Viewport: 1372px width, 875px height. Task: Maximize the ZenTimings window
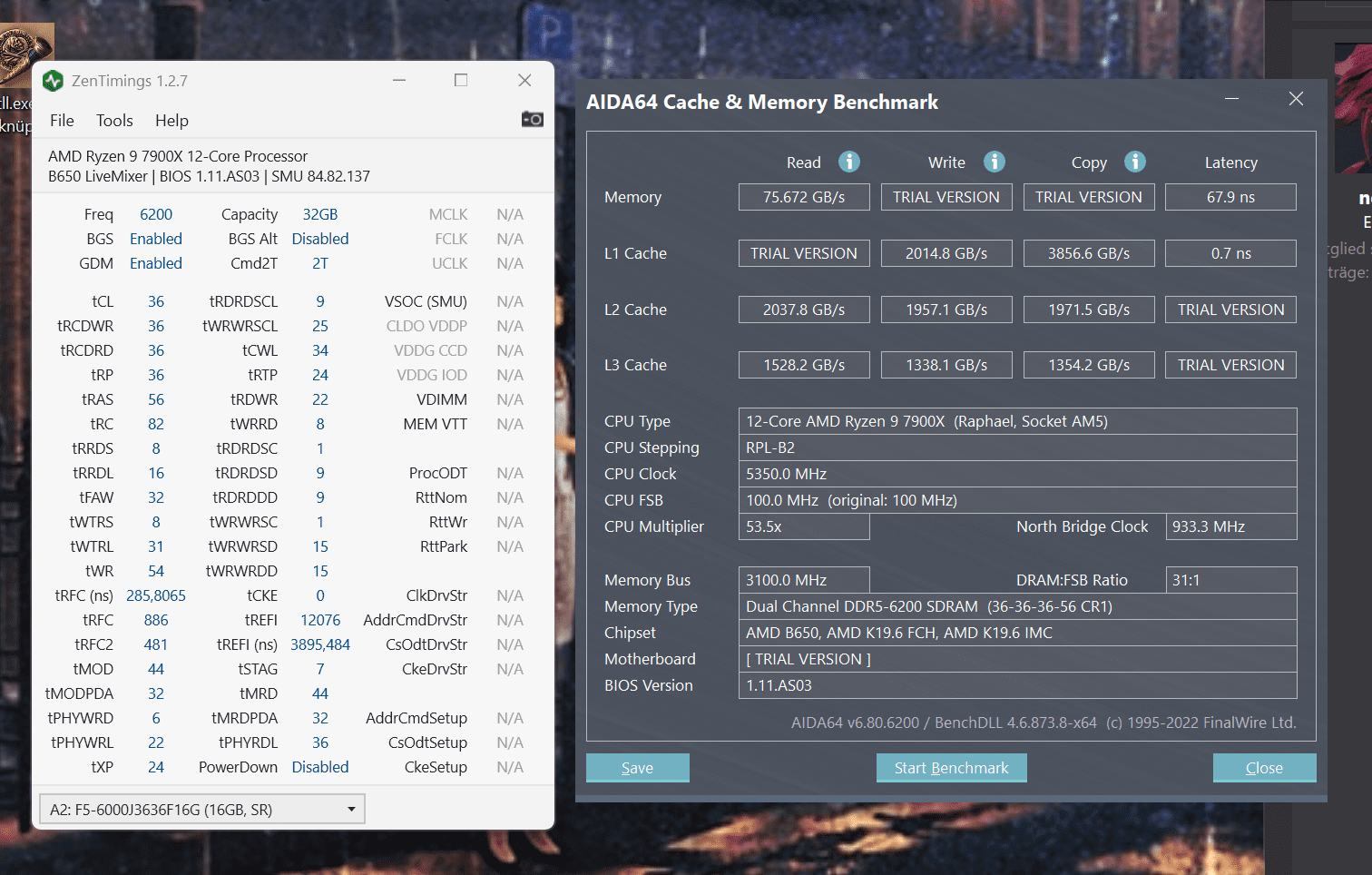pos(461,80)
